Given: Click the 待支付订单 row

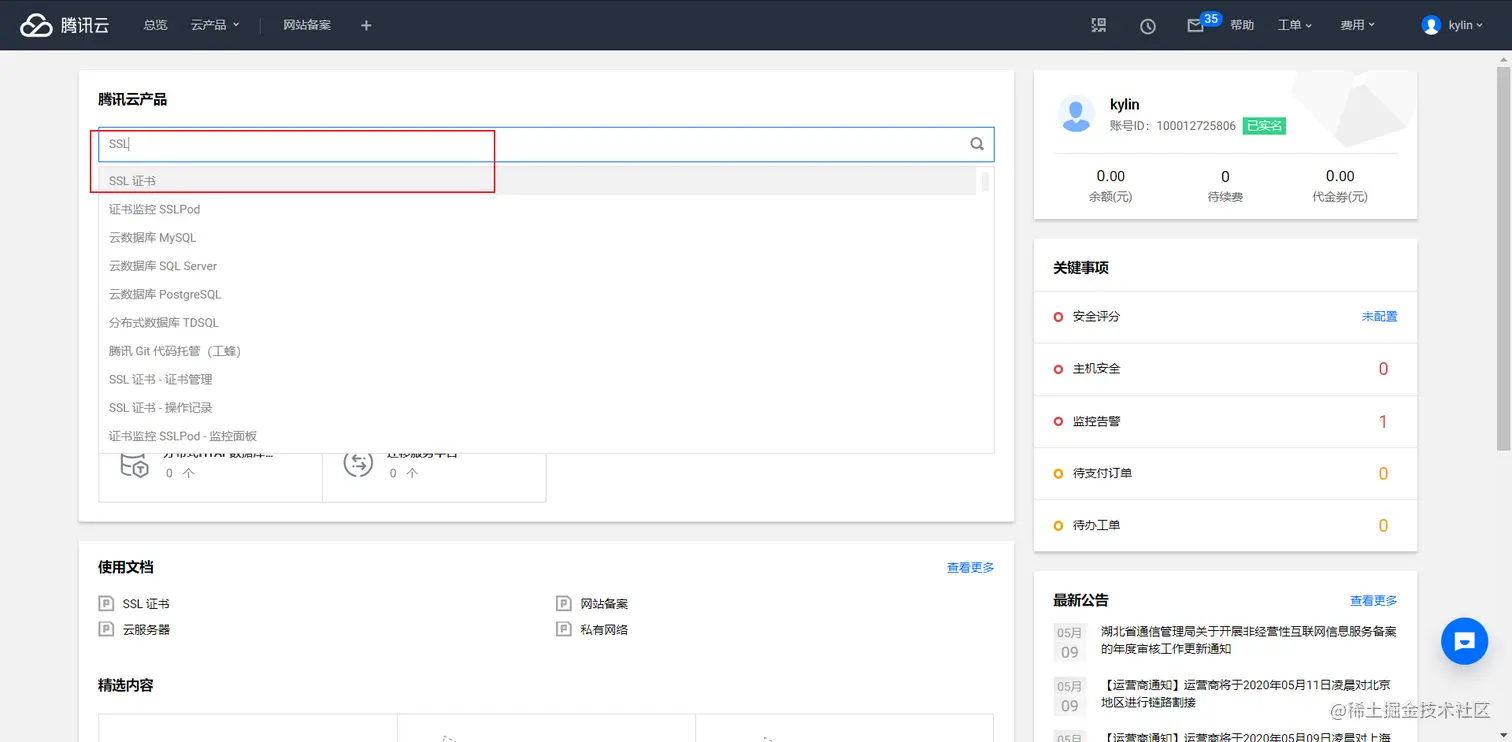Looking at the screenshot, I should 1225,473.
